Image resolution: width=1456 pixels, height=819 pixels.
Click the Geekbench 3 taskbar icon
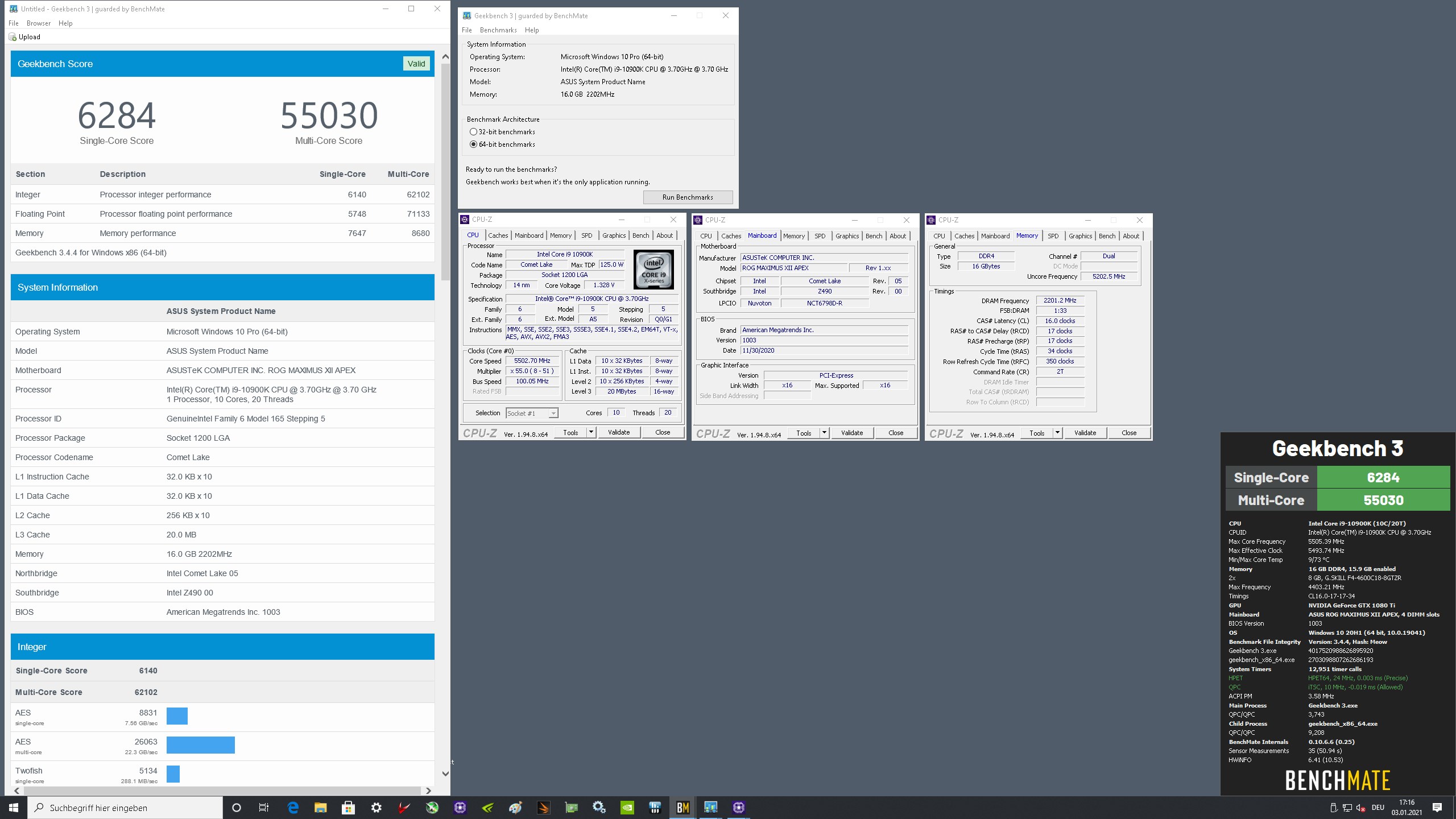710,807
